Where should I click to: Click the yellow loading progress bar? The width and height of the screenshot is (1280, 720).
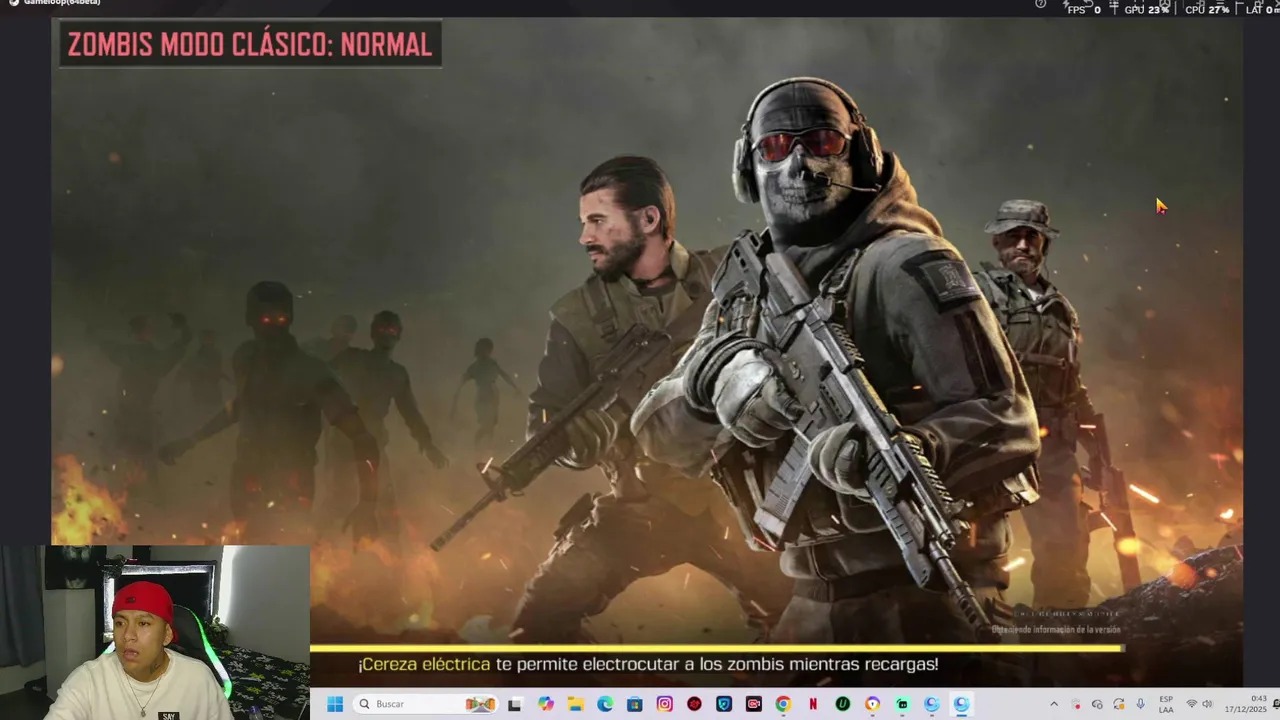pyautogui.click(x=716, y=648)
